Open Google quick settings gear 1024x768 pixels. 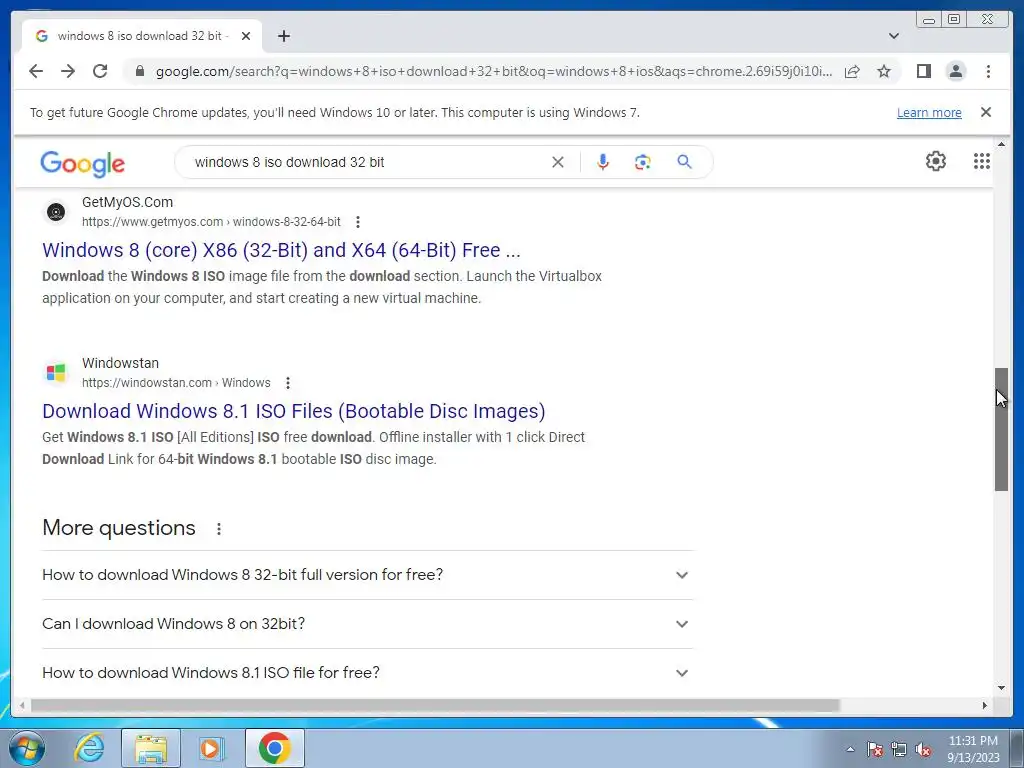click(936, 161)
